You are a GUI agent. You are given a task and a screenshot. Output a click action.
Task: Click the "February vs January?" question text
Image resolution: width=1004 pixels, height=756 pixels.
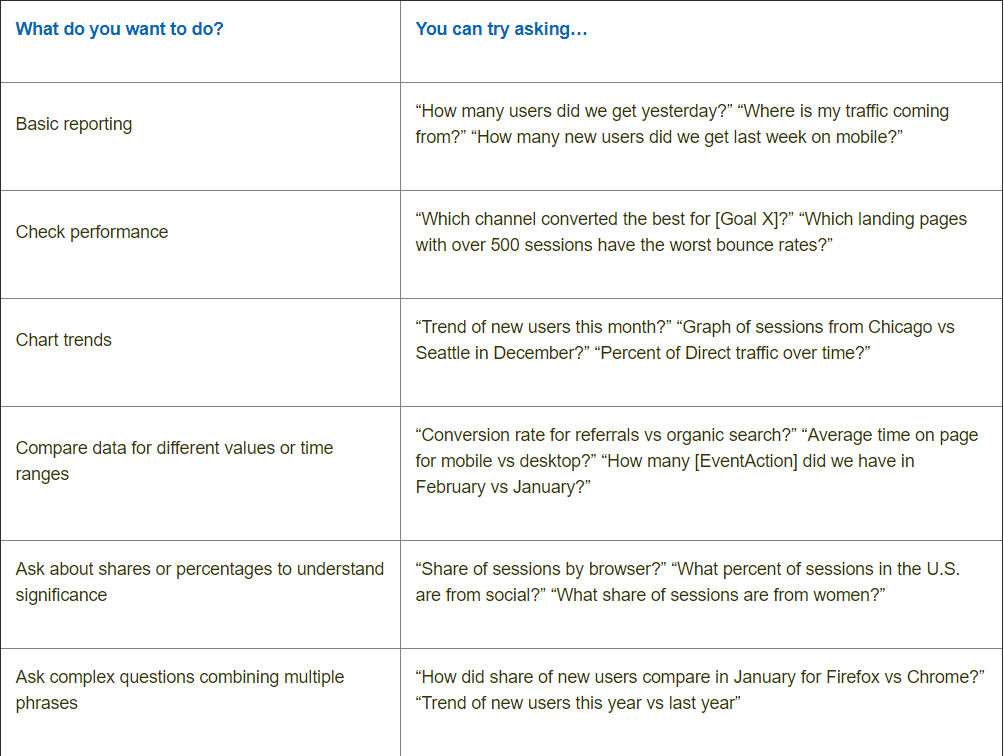pyautogui.click(x=503, y=487)
